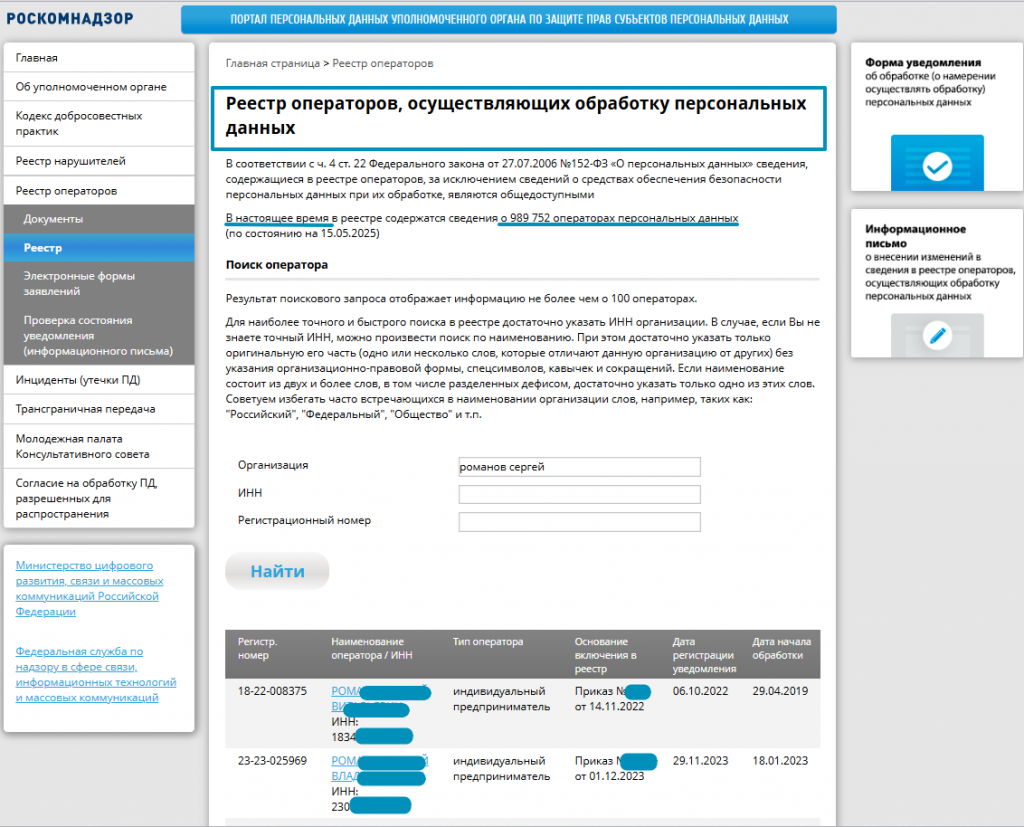The height and width of the screenshot is (827, 1024).
Task: Click registration number 18-22-008375
Action: [x=272, y=691]
